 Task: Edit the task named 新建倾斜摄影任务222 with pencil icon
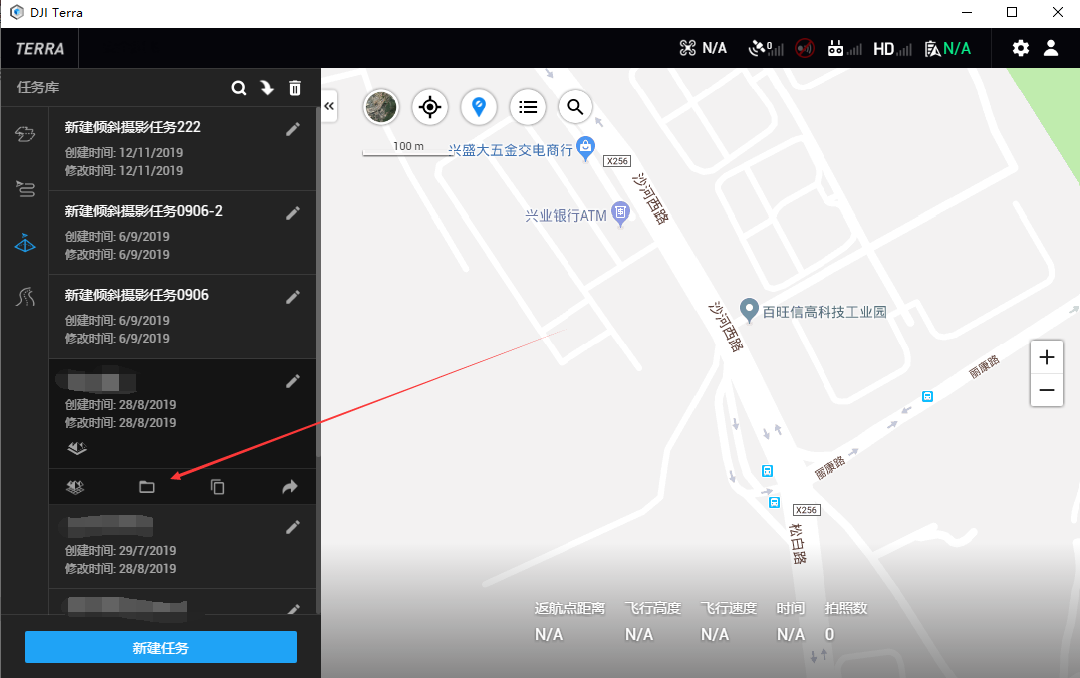pyautogui.click(x=292, y=128)
